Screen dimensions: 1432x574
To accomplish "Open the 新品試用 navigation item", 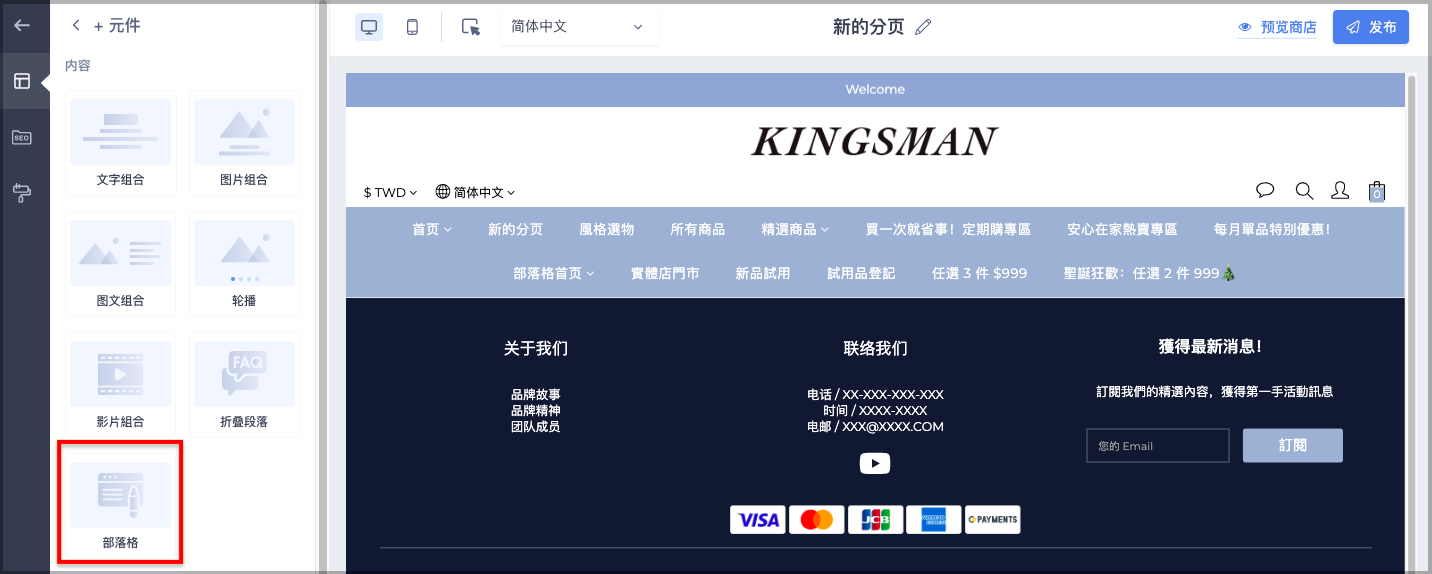I will 763,273.
